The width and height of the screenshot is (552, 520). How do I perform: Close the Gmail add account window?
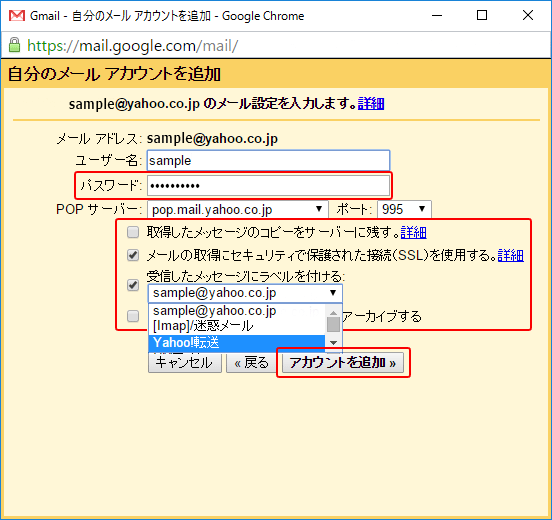point(528,15)
